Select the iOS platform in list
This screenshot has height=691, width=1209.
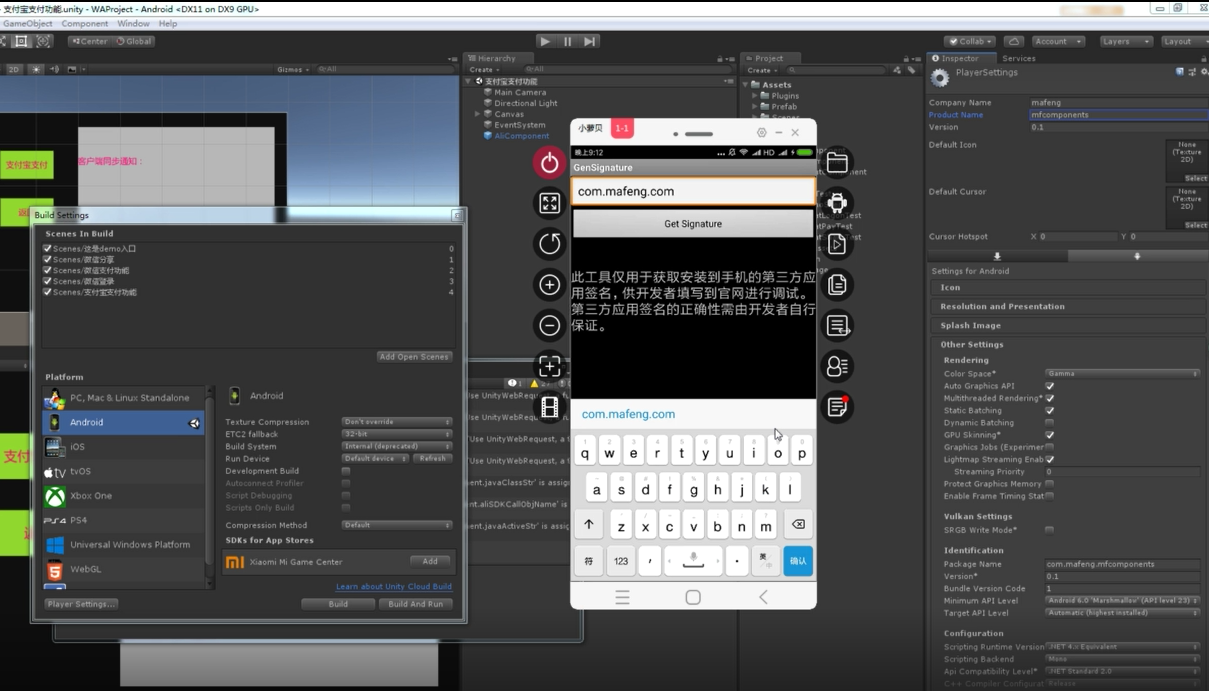pos(123,447)
